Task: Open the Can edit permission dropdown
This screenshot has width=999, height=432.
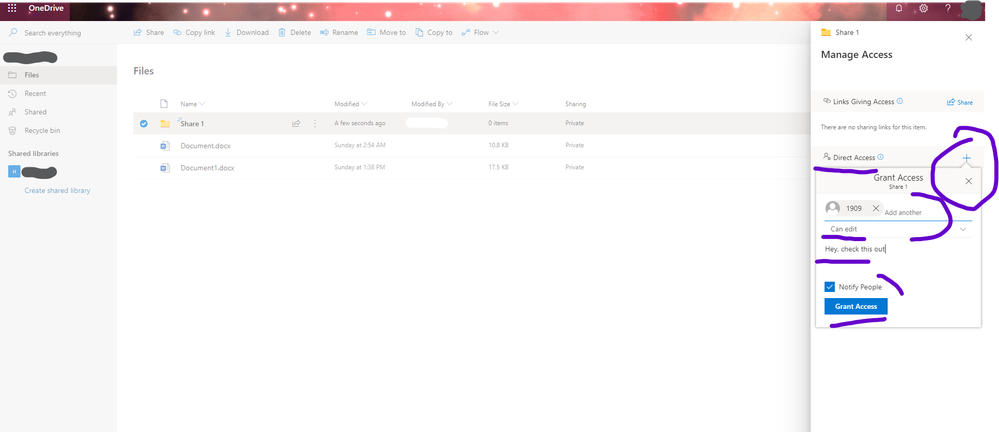Action: click(898, 229)
